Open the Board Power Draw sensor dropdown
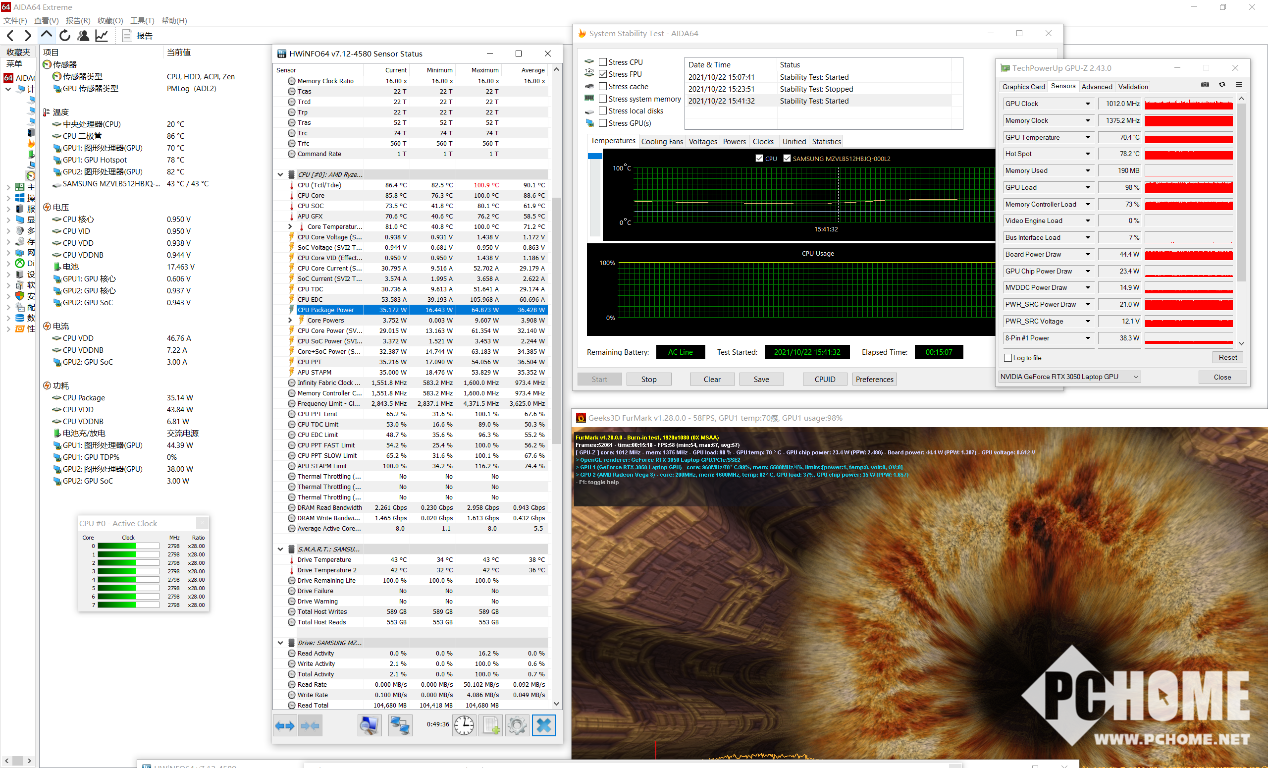Screen dimensions: 1268x768 1088,255
